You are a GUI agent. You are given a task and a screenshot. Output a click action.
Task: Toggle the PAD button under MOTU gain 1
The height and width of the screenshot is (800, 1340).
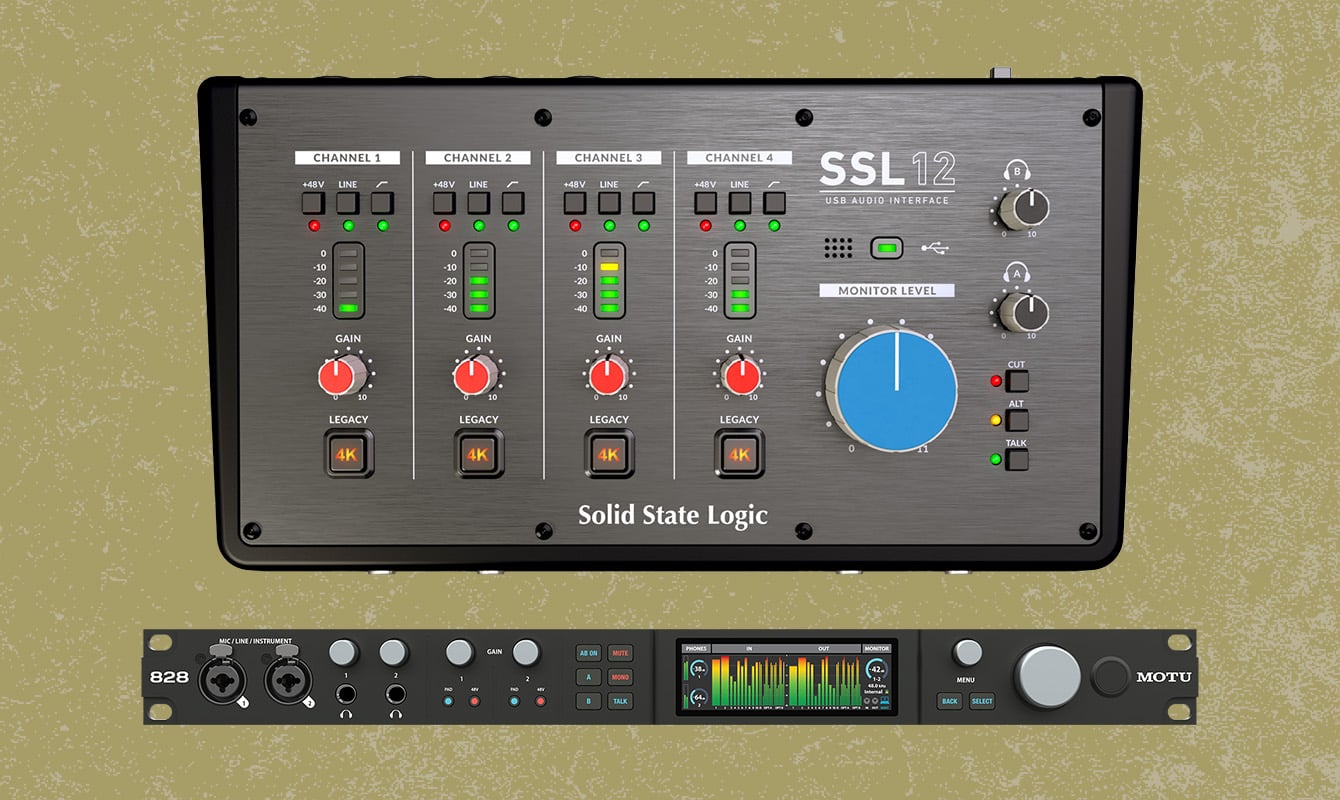[x=447, y=701]
